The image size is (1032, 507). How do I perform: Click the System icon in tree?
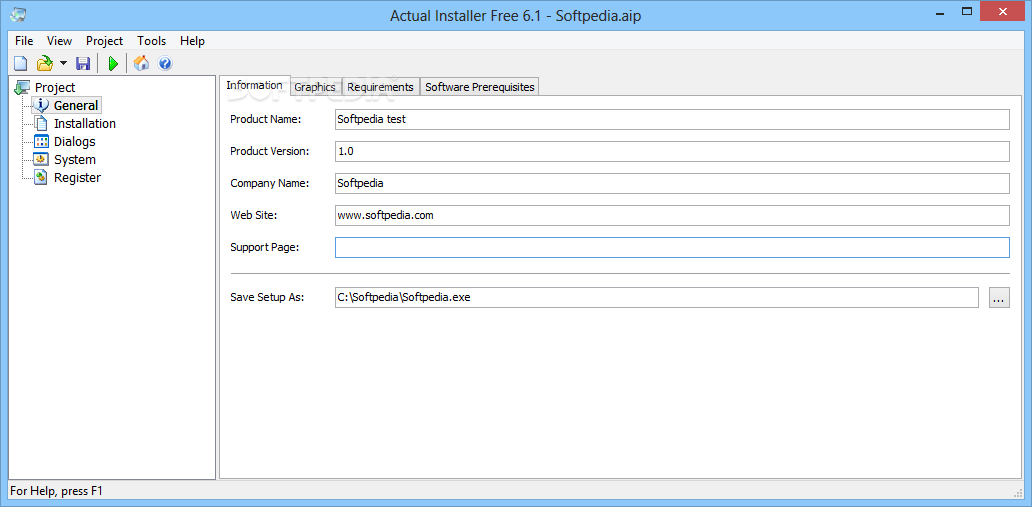(x=41, y=159)
